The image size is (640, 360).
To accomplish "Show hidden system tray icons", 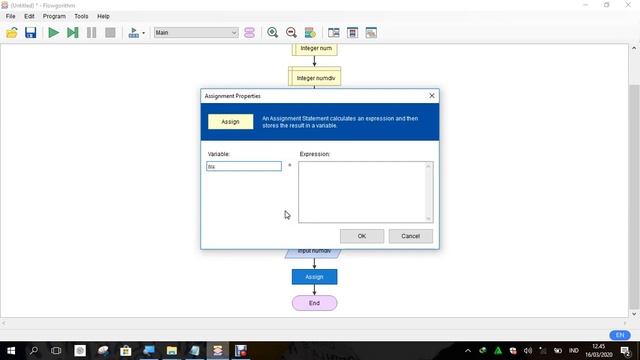I will pyautogui.click(x=468, y=351).
